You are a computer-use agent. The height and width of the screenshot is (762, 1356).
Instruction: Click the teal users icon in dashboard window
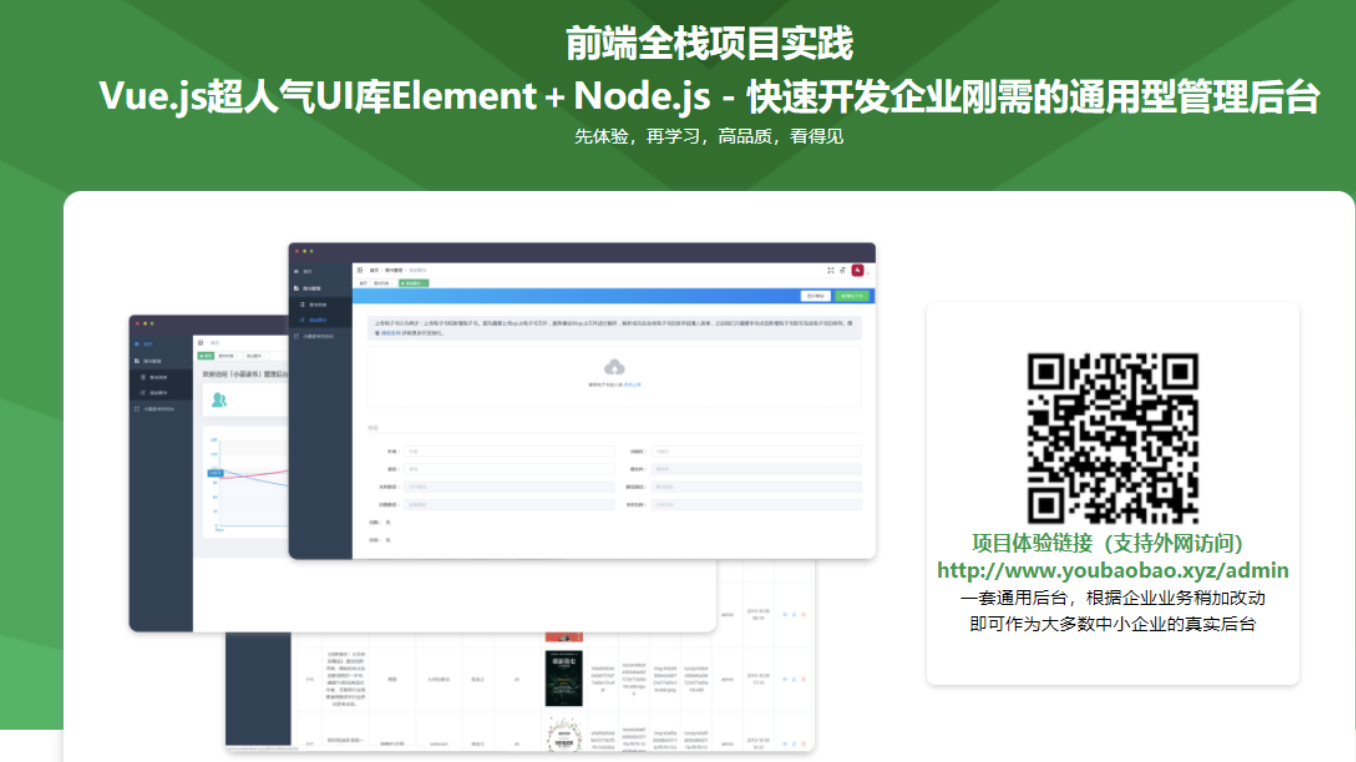pyautogui.click(x=219, y=400)
